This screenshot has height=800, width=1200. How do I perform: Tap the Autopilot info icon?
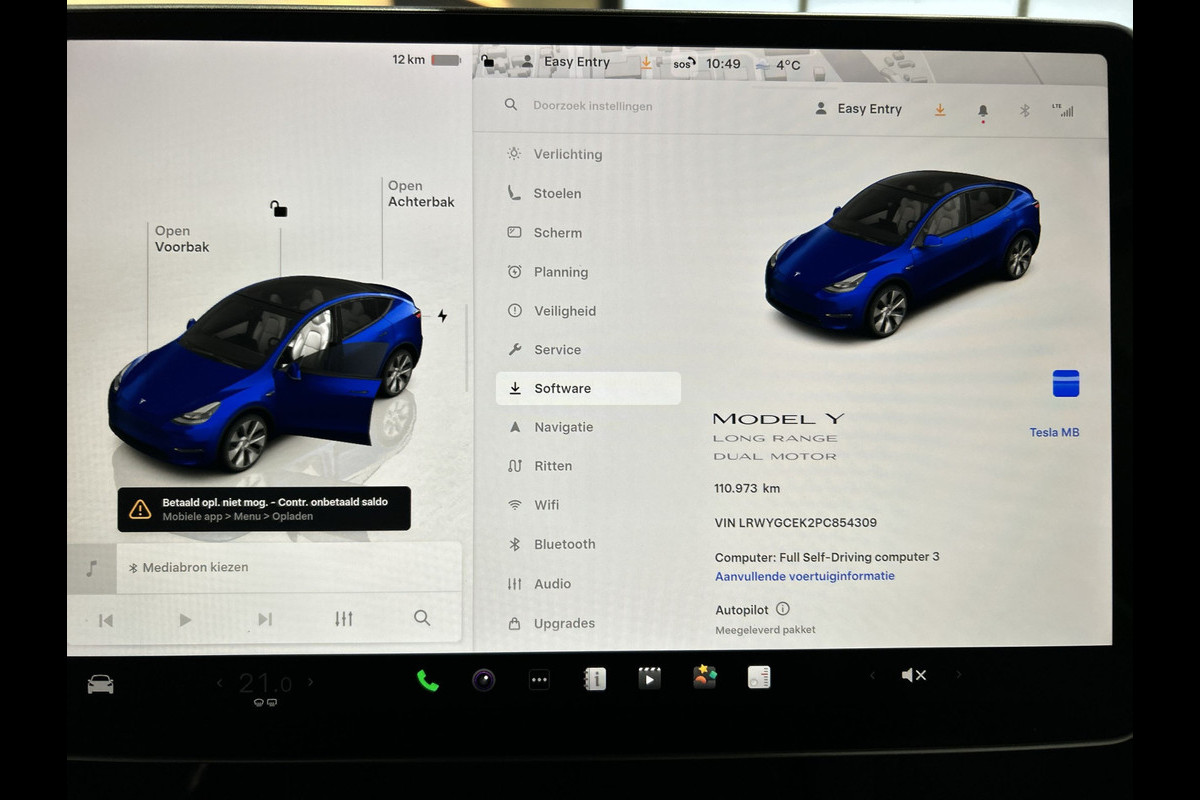782,609
